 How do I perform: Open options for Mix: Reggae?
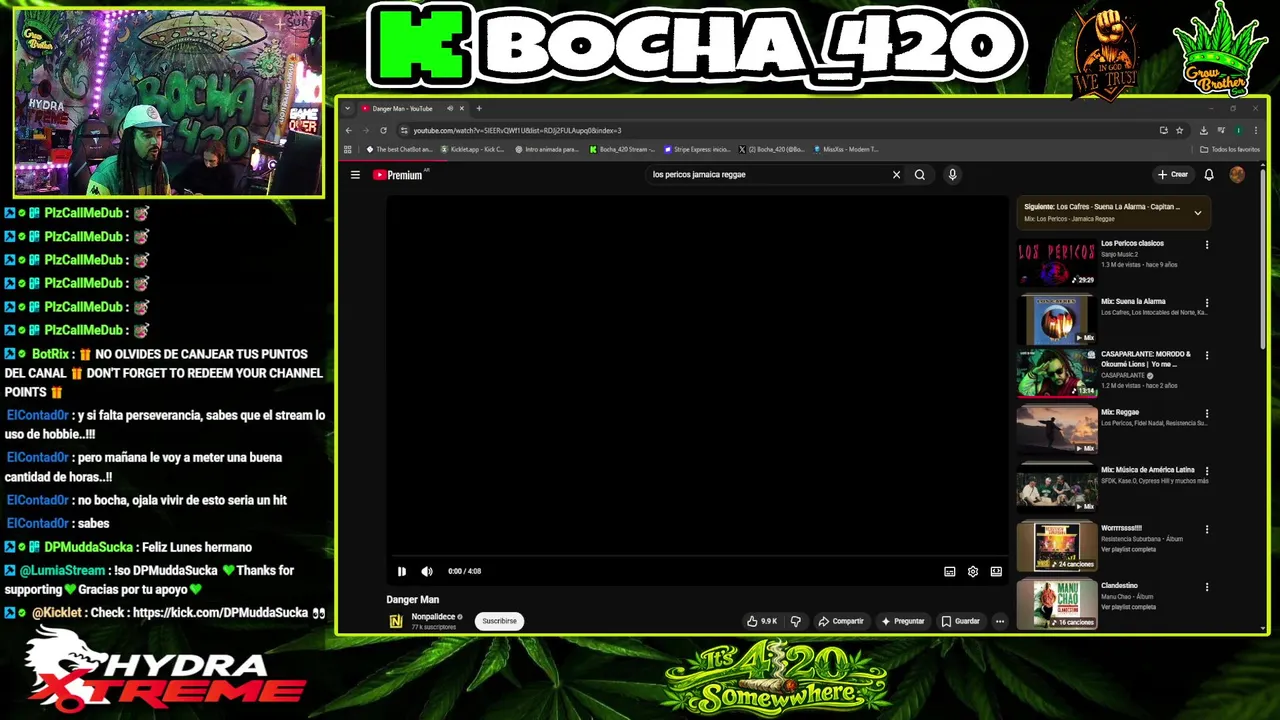[x=1207, y=413]
